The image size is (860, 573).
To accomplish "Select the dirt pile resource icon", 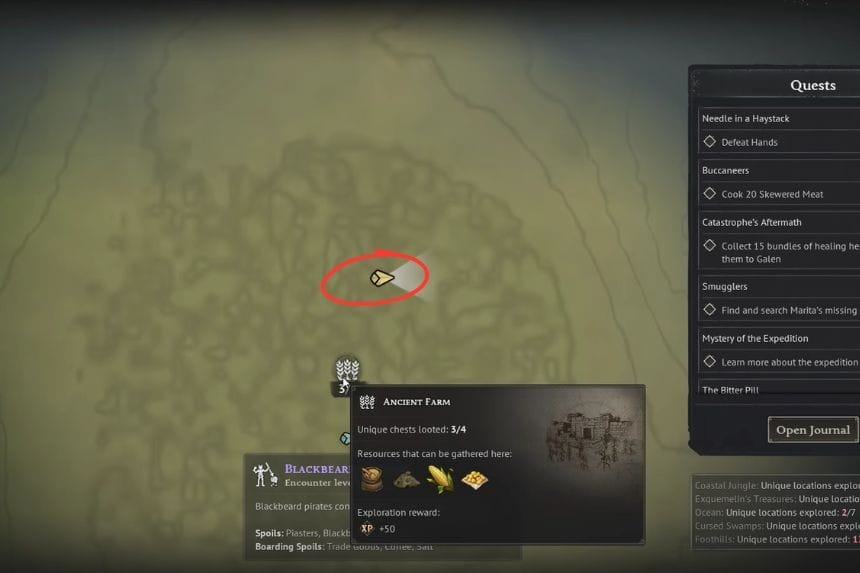I will click(406, 480).
